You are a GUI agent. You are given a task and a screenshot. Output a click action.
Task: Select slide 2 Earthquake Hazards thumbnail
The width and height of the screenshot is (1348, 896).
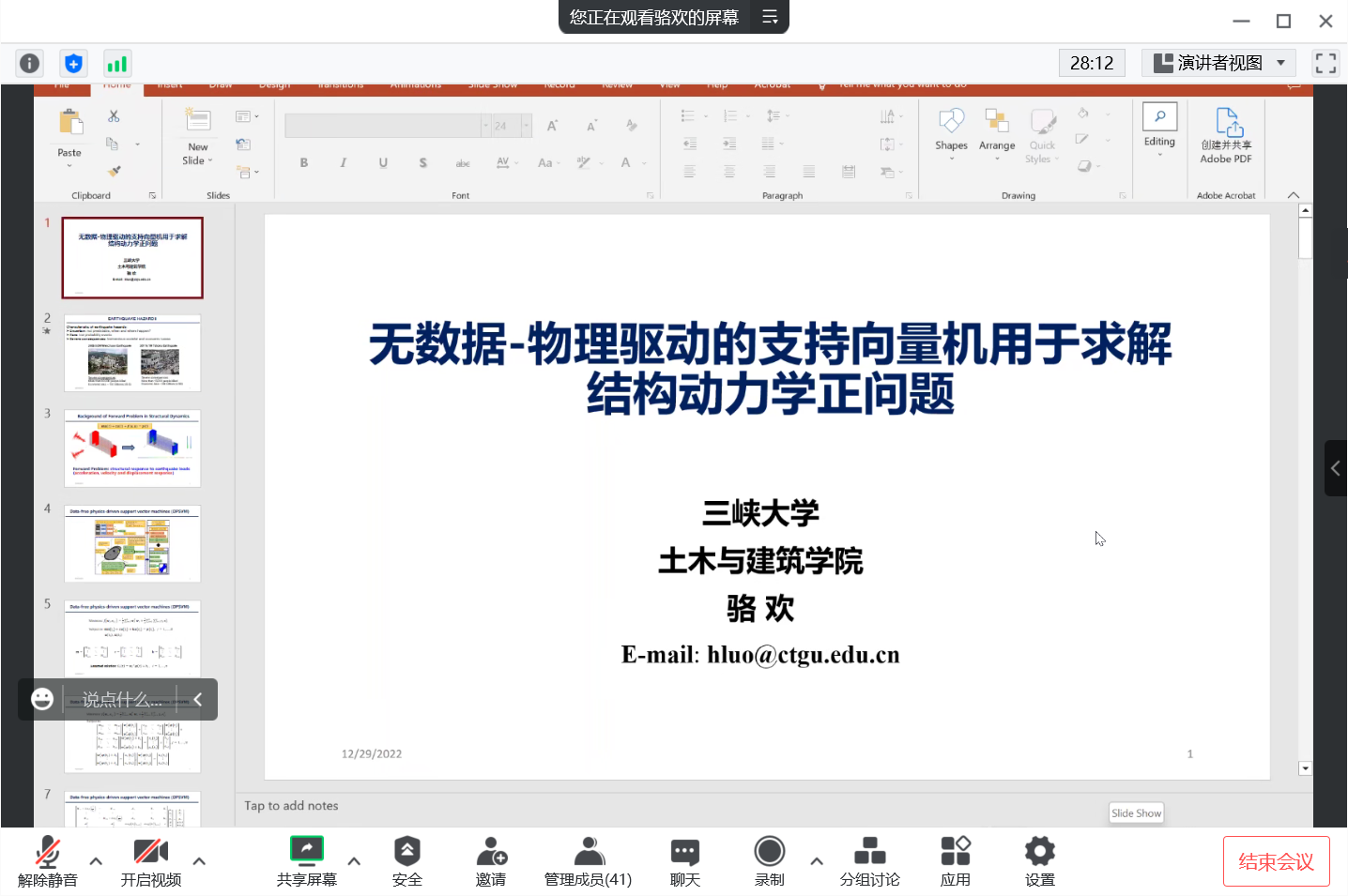(132, 353)
